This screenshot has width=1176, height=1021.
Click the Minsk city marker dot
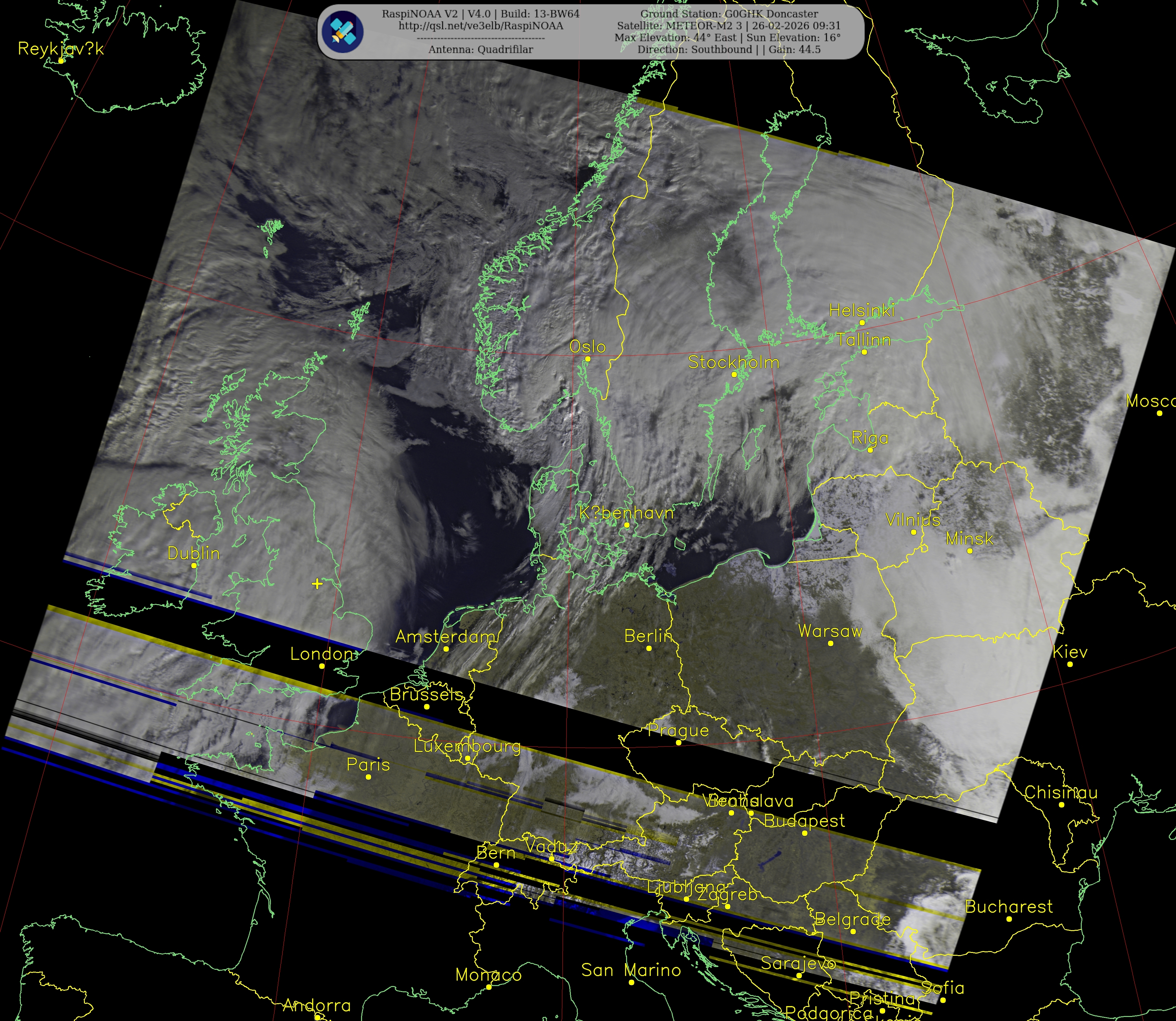[970, 551]
